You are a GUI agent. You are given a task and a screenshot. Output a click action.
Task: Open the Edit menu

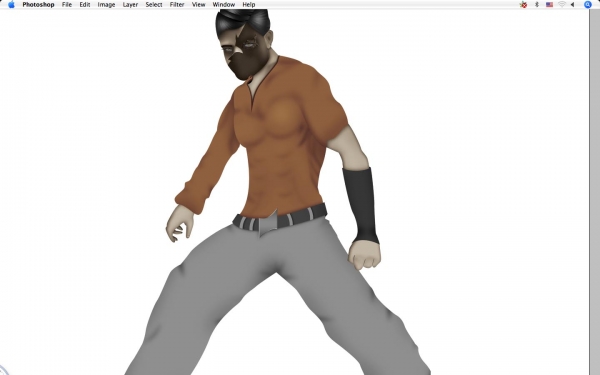point(85,5)
